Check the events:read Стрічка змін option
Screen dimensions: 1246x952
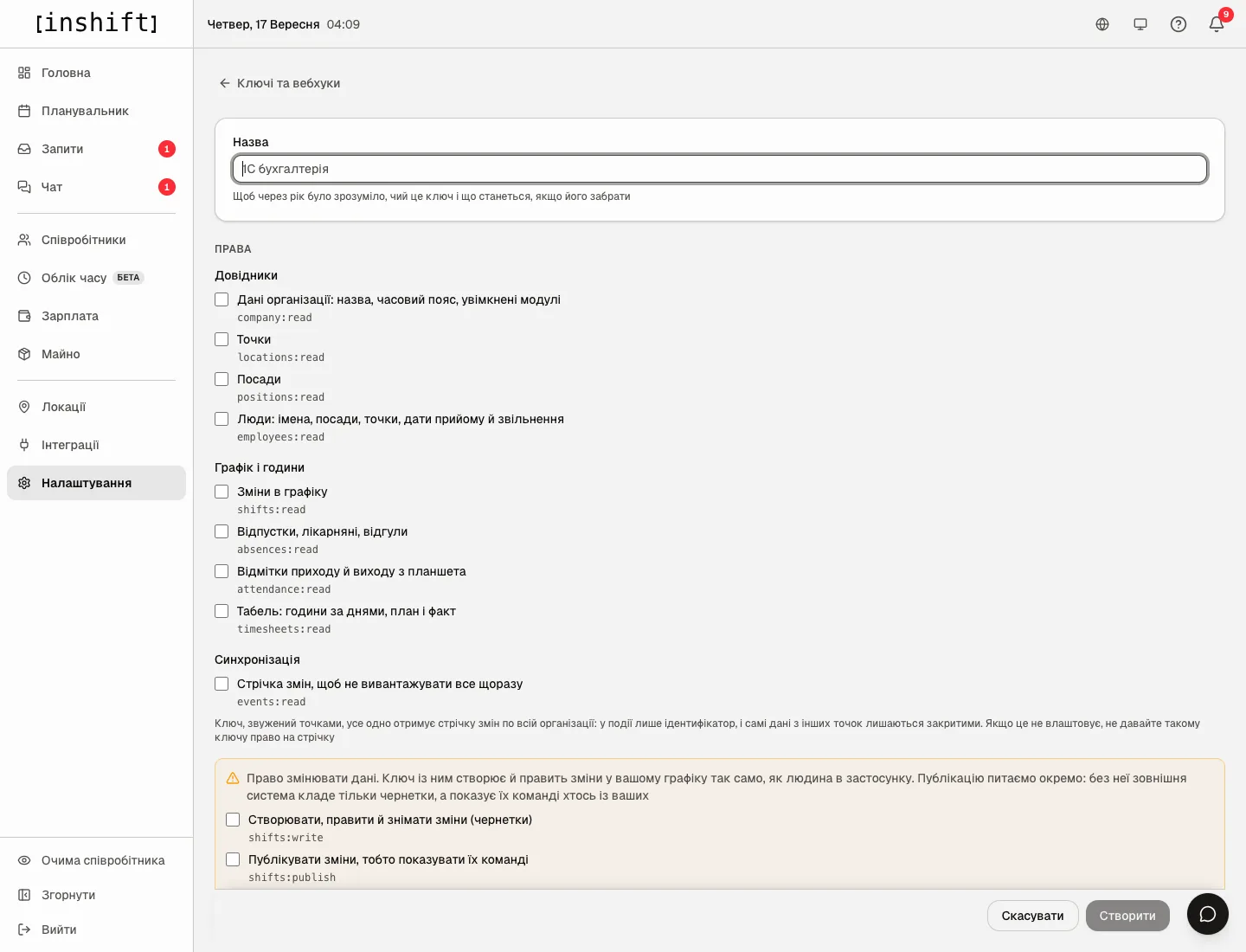pos(222,684)
